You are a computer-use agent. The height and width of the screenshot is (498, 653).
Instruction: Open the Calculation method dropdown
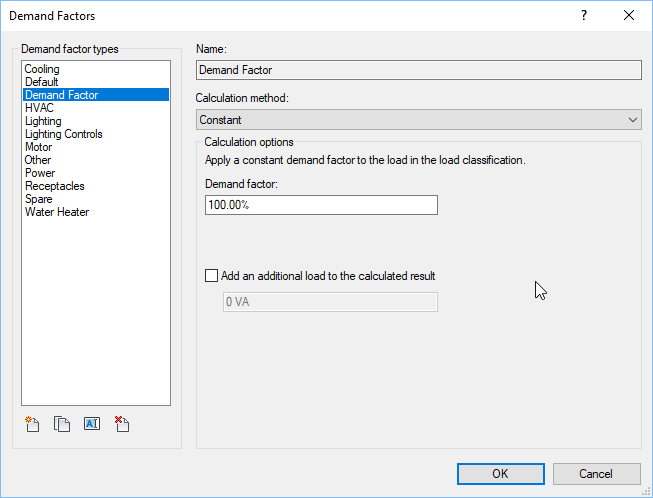(418, 120)
